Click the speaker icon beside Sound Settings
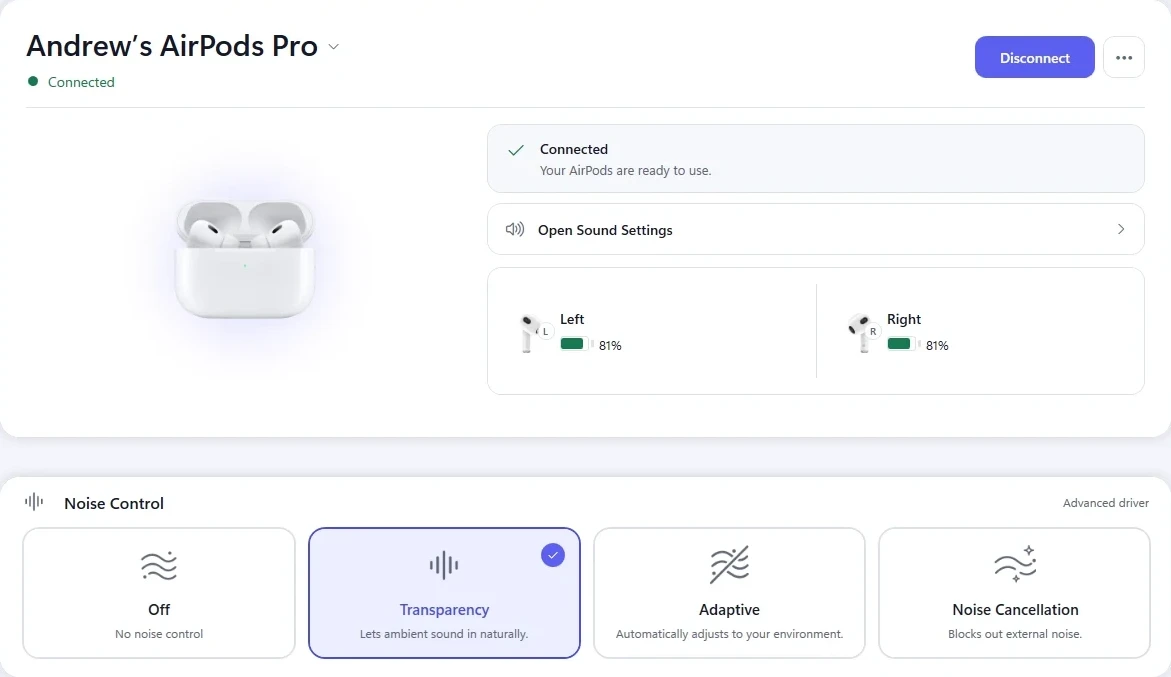1171x677 pixels. [x=515, y=229]
